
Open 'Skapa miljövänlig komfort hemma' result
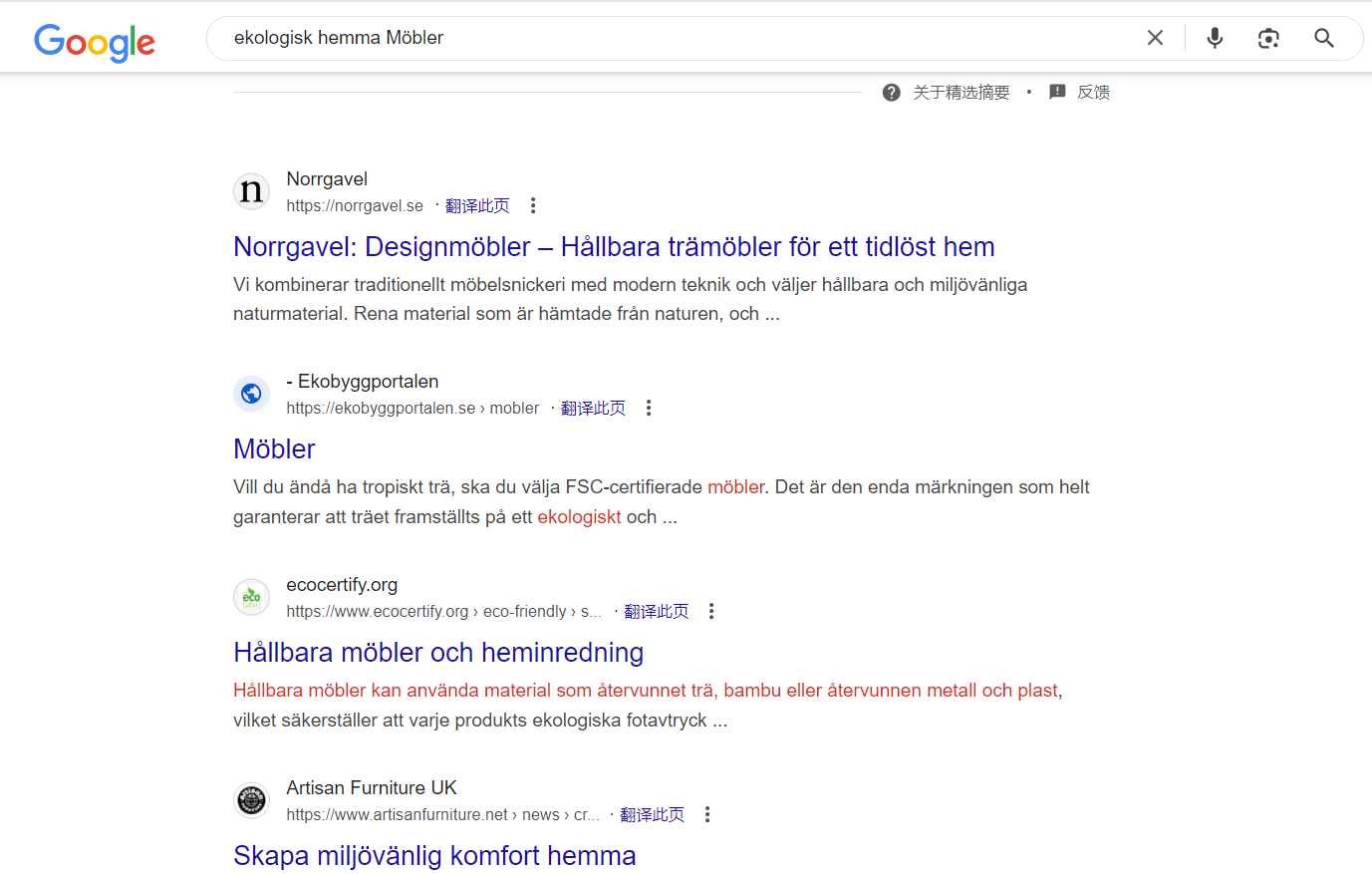coord(434,856)
